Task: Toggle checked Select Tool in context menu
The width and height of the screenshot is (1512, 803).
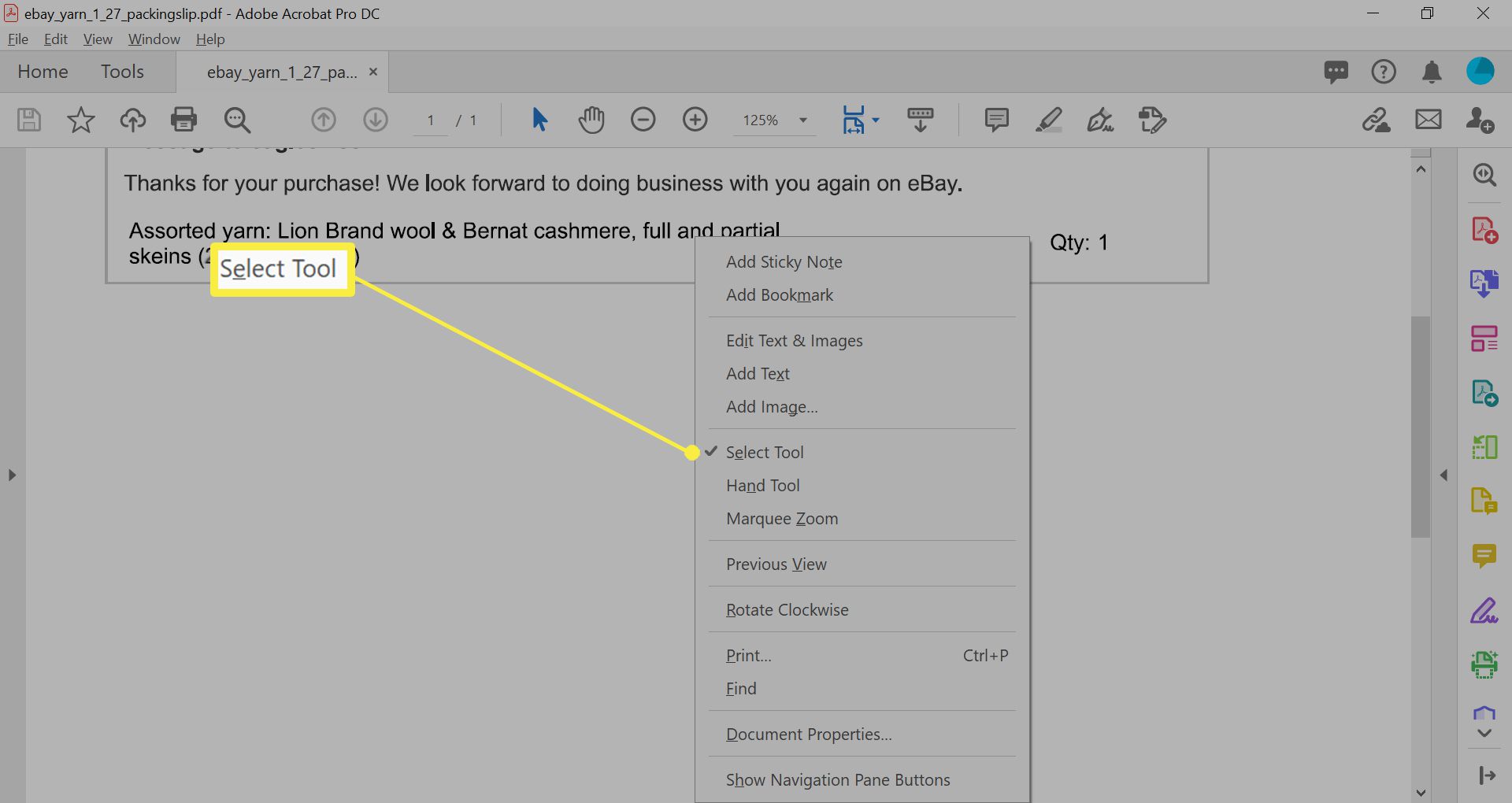Action: [x=764, y=453]
